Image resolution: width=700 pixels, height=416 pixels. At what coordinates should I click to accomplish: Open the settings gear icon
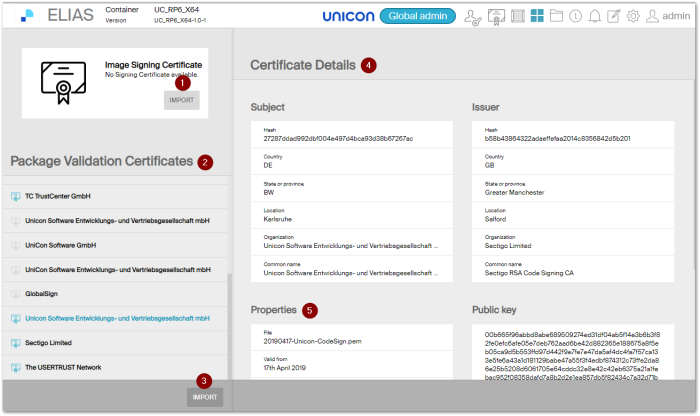pyautogui.click(x=633, y=16)
